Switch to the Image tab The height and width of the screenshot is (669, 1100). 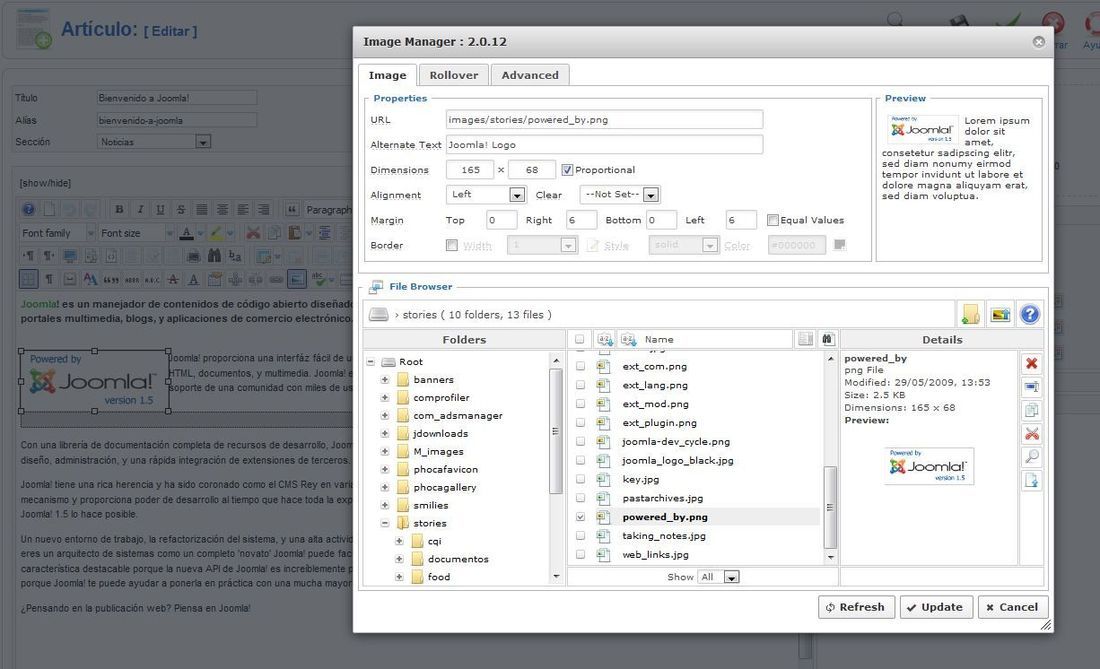(387, 75)
